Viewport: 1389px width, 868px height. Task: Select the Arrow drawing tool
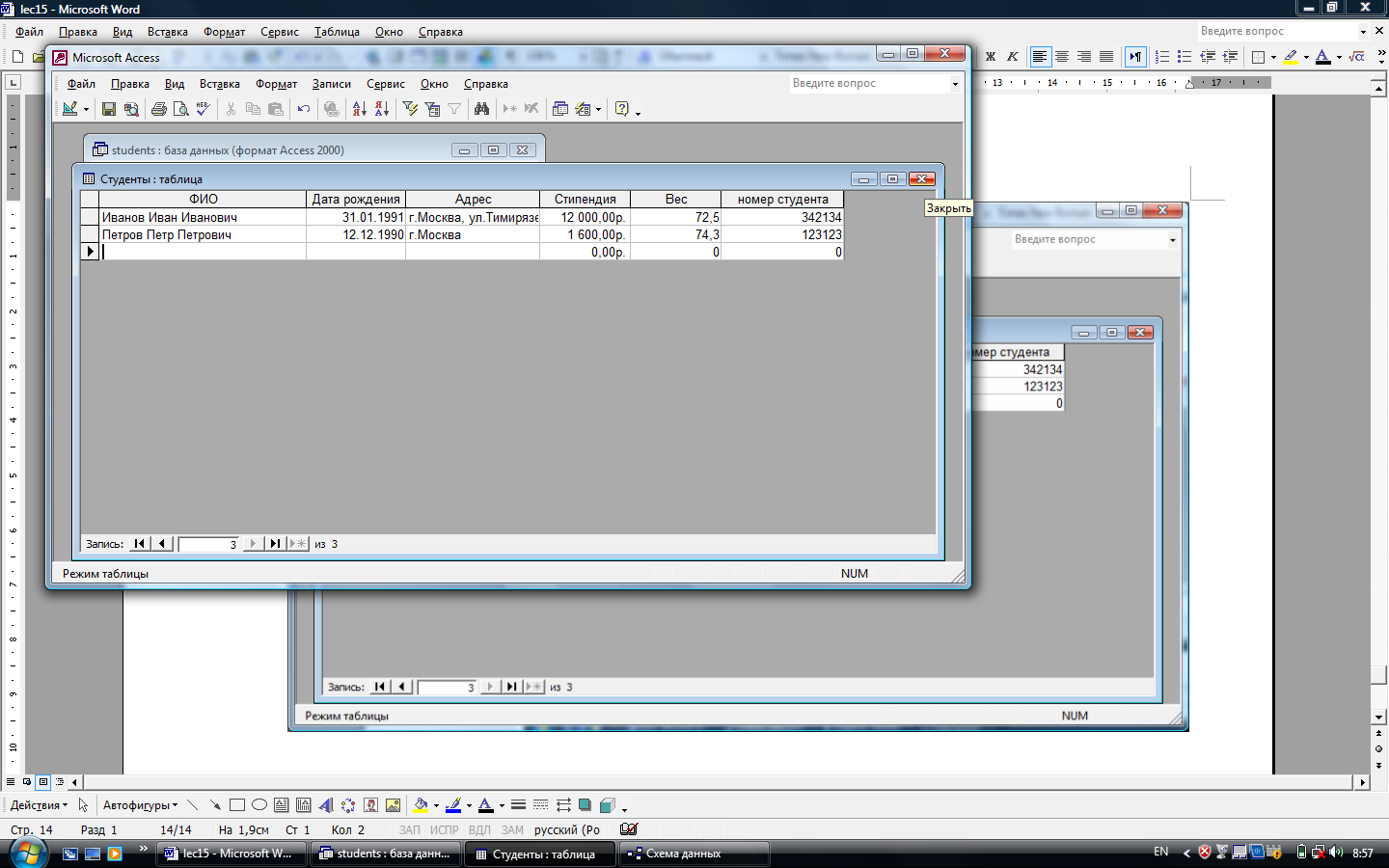pyautogui.click(x=215, y=805)
